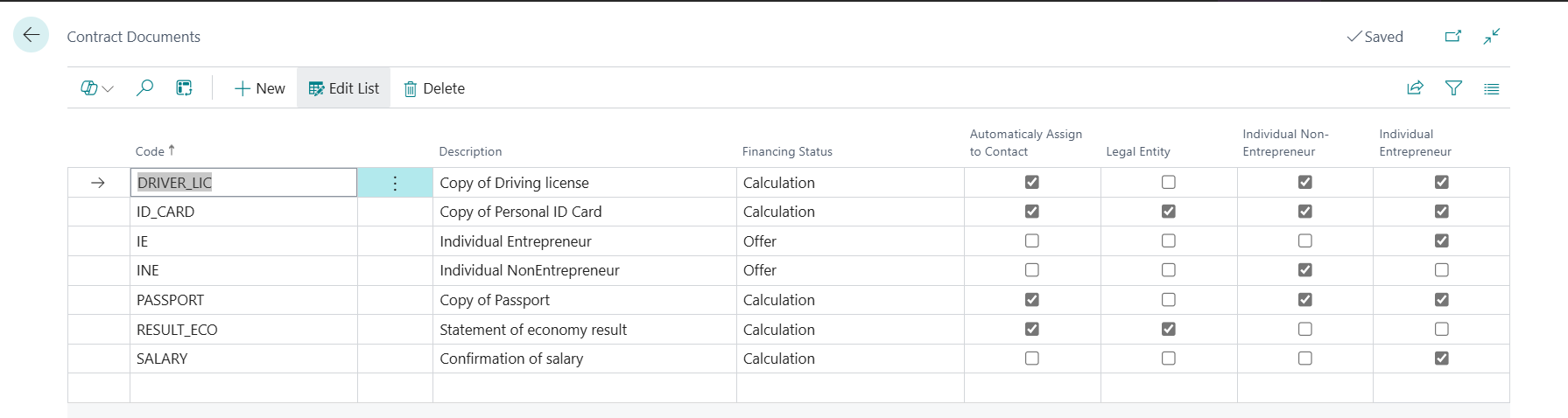1568x418 pixels.
Task: Disable Legal Entity for RESULT_ECO
Action: point(1169,330)
